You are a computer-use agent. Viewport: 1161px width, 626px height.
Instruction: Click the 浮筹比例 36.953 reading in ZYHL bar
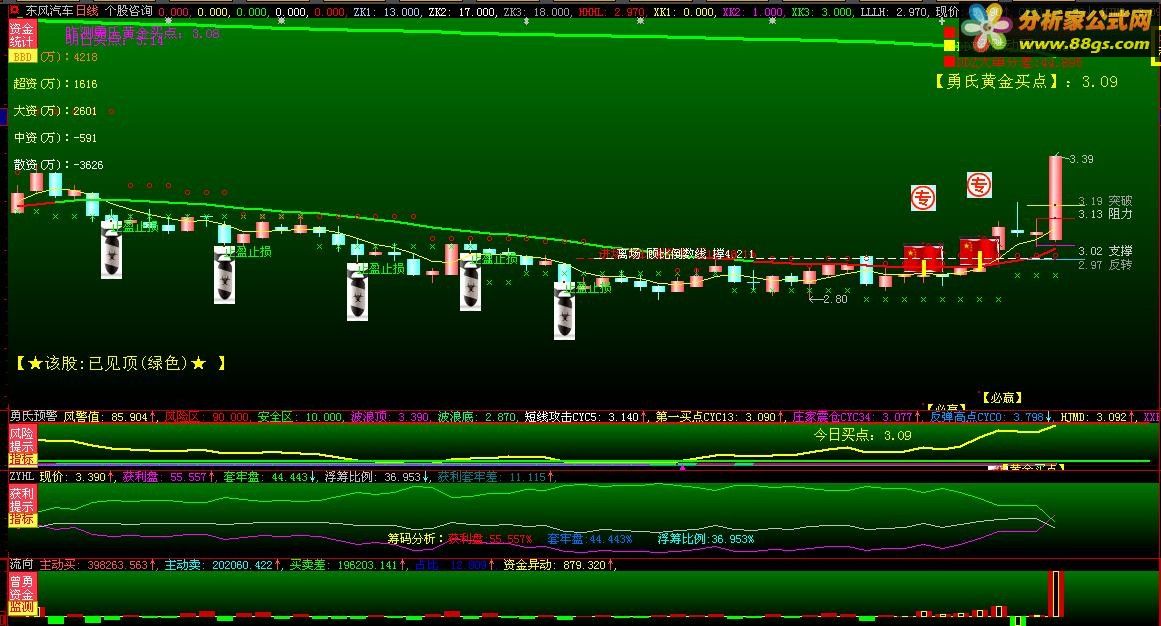378,476
